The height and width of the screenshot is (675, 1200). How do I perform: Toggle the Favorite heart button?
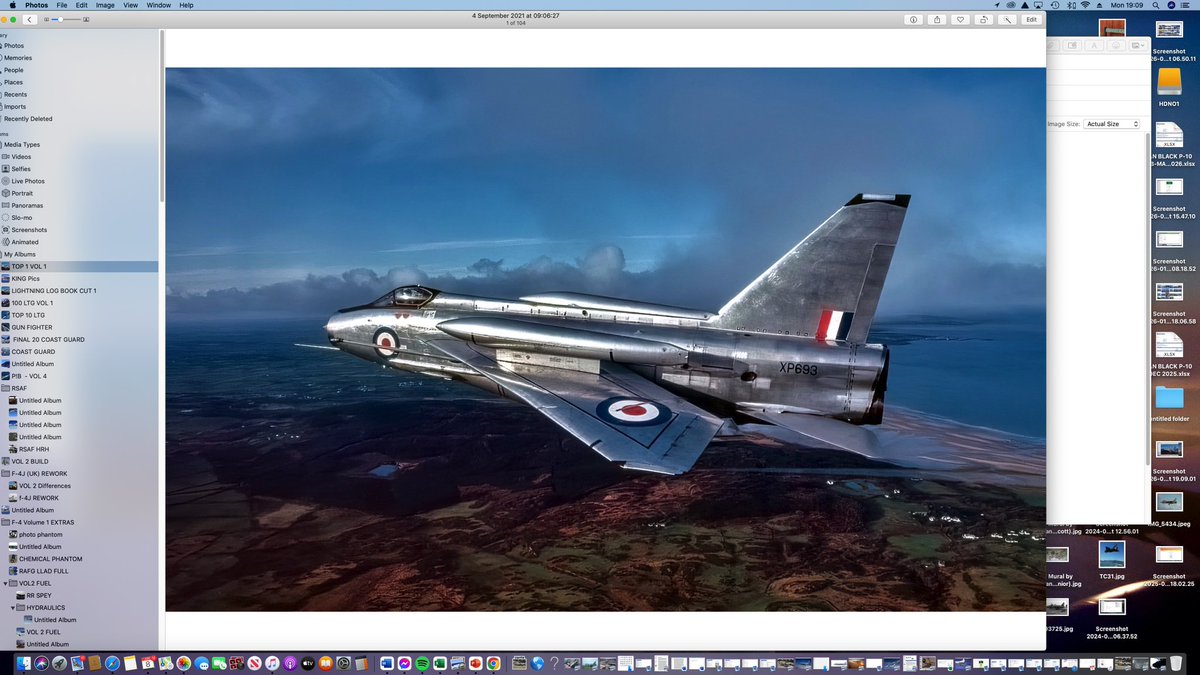(960, 19)
